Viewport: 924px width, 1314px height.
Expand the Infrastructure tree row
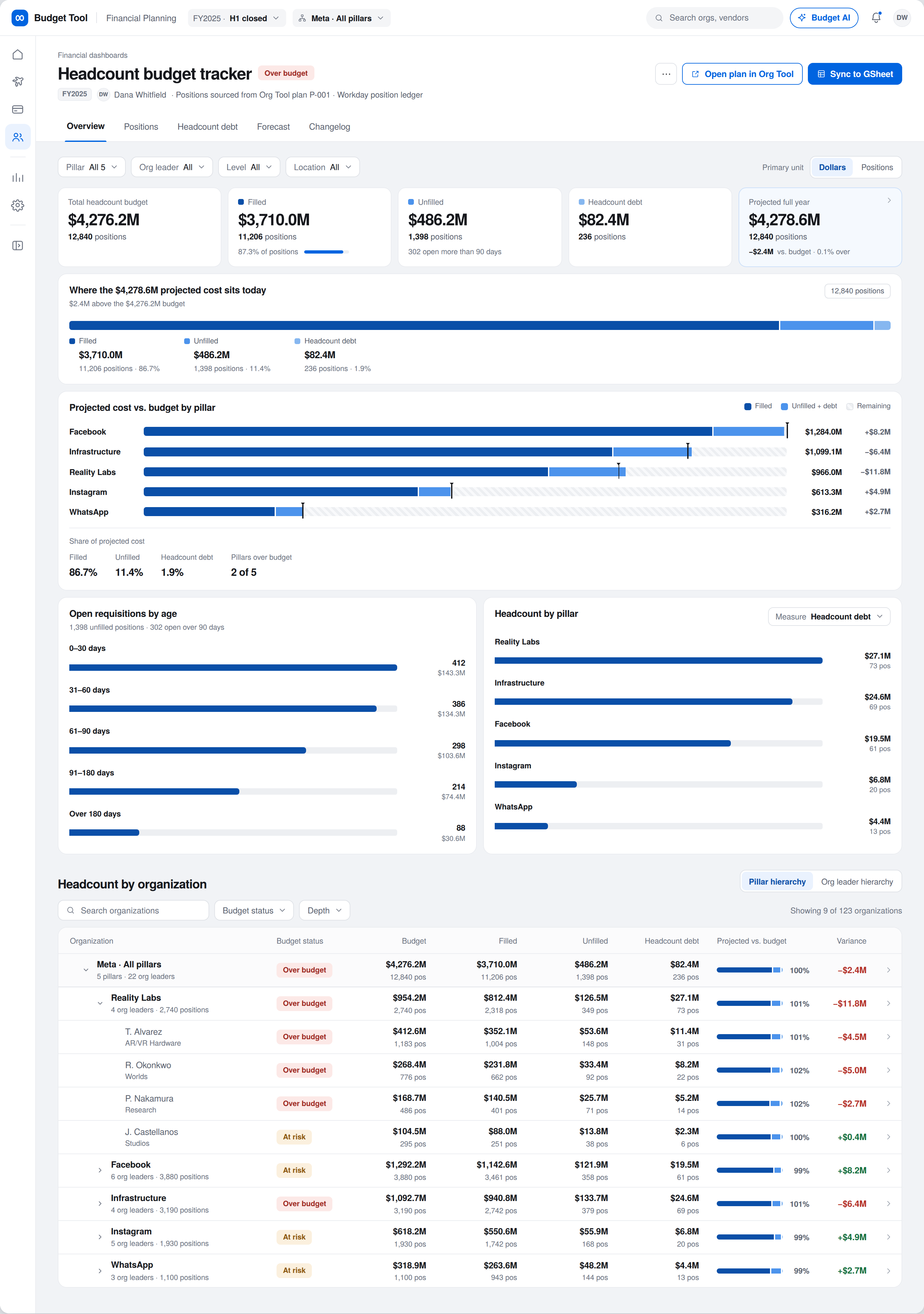(100, 1204)
